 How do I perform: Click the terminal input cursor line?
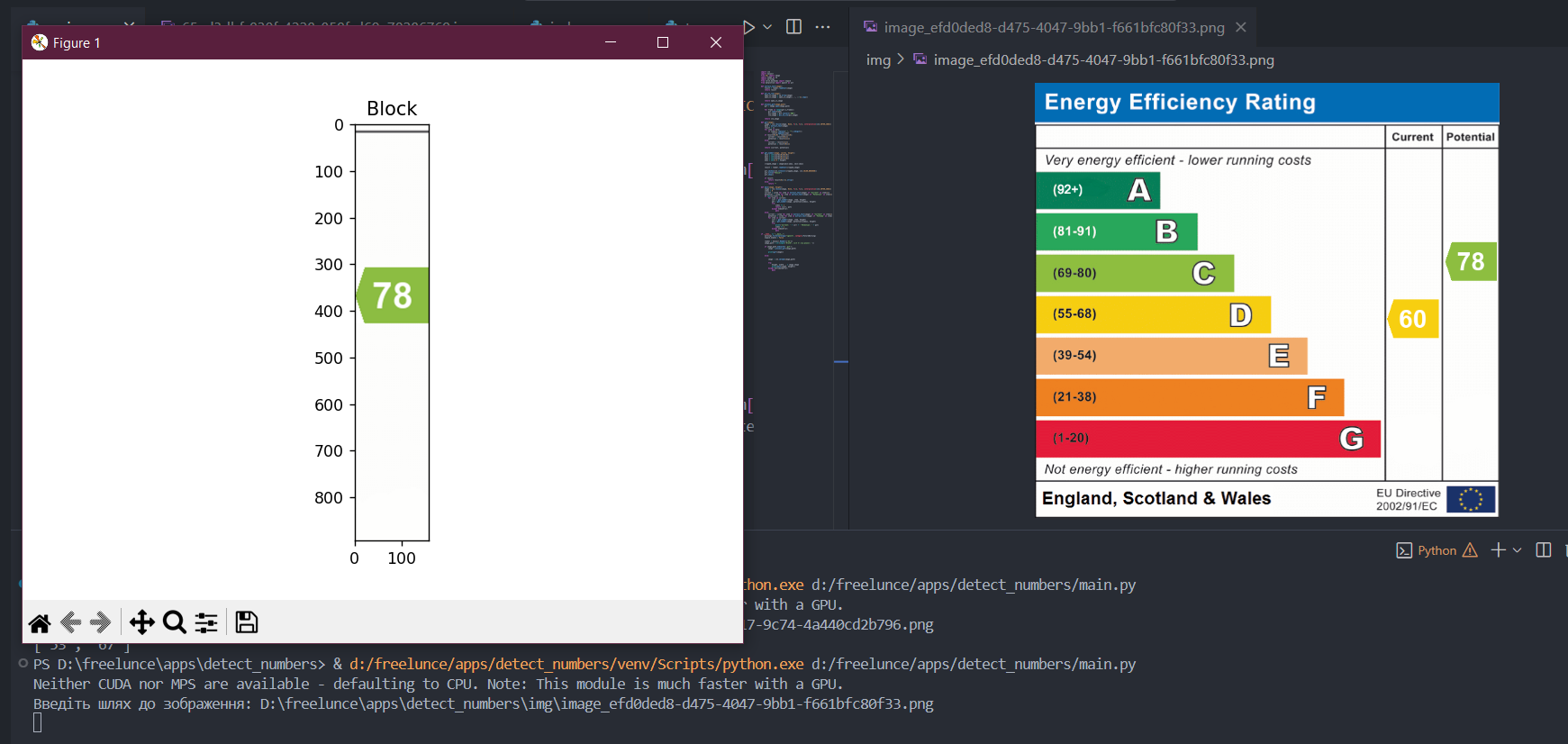point(38,723)
